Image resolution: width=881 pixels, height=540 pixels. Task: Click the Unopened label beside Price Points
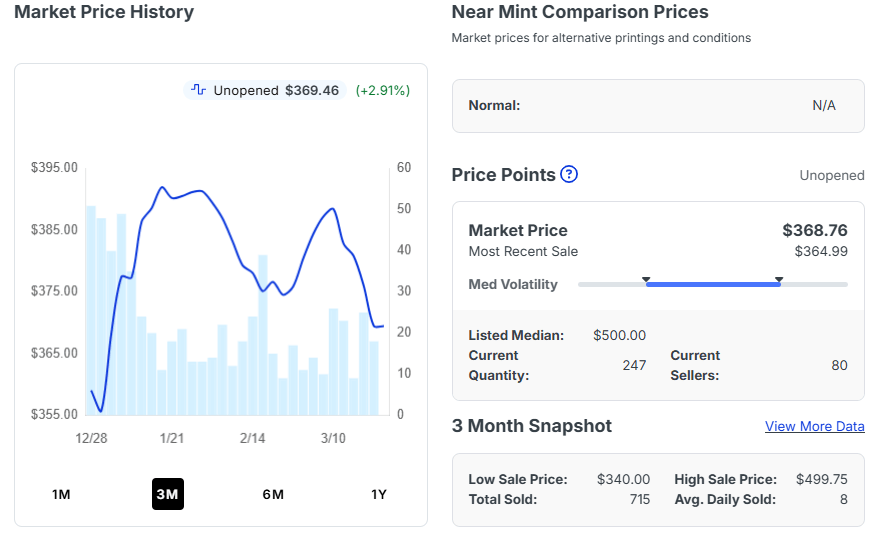[831, 175]
